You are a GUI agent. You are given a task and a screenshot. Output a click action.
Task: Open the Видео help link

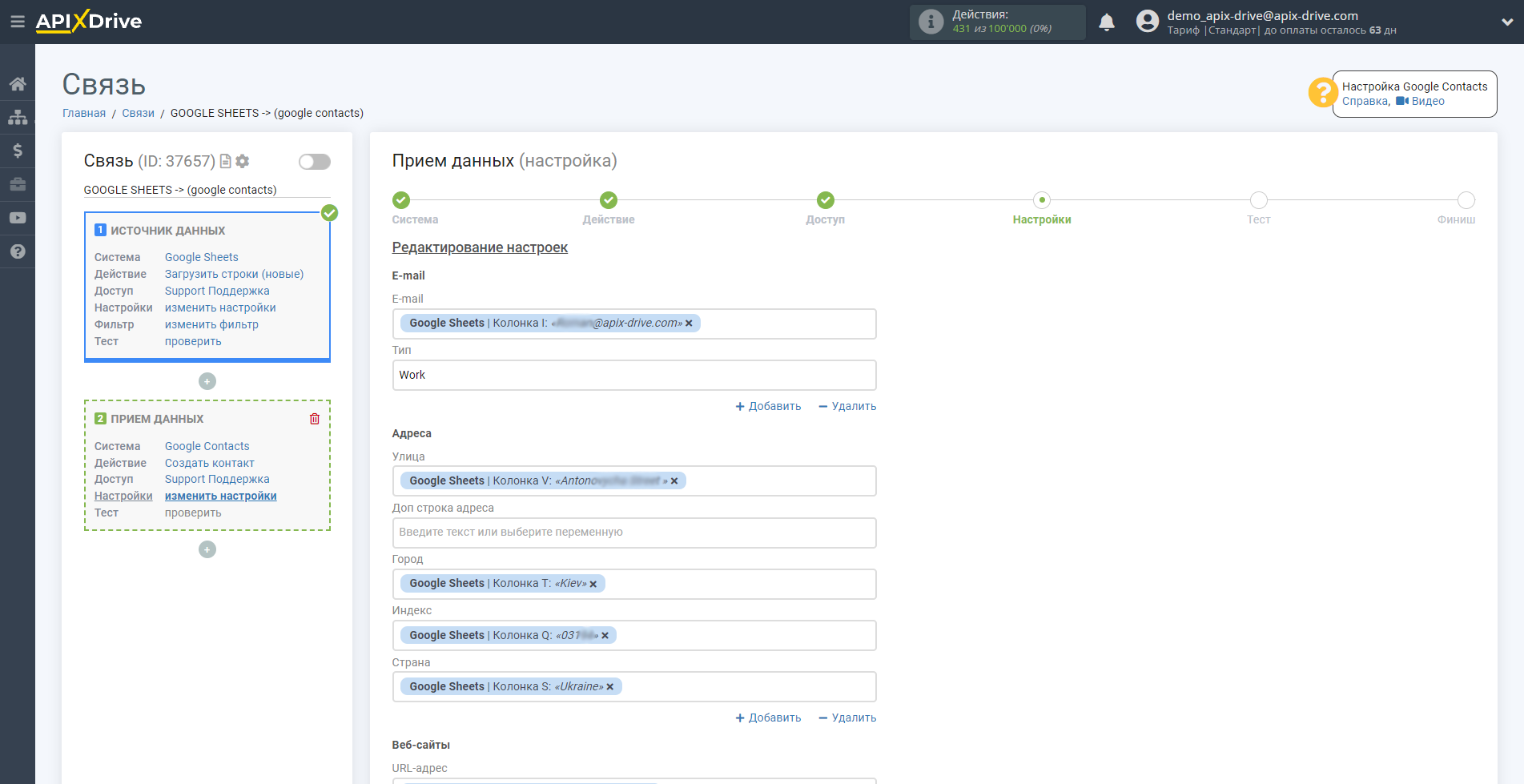point(1421,102)
